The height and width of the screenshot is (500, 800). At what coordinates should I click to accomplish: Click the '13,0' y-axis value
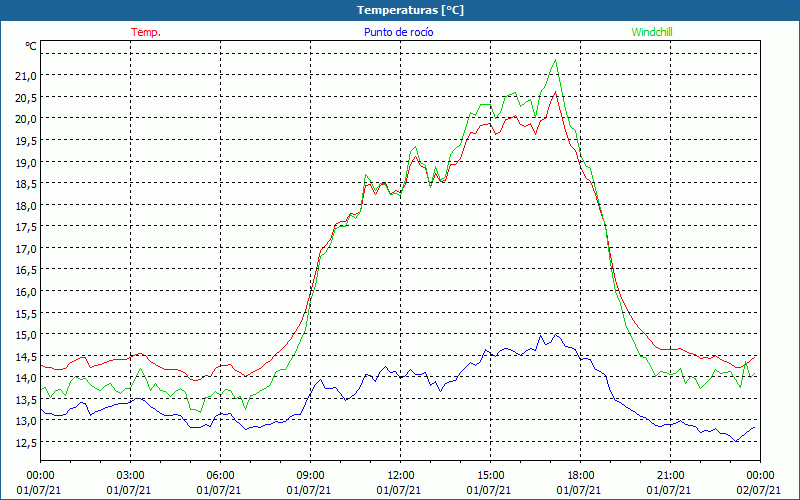27,421
